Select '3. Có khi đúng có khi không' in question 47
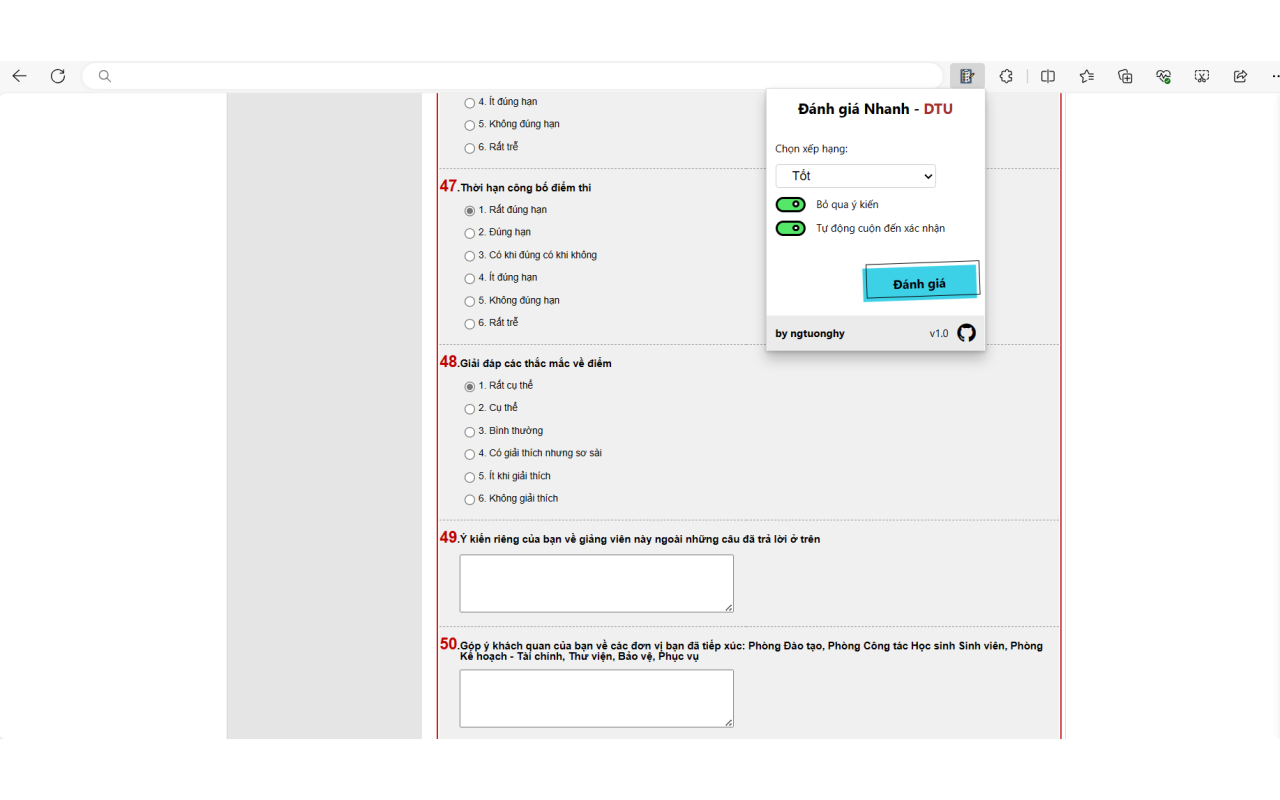1280x800 pixels. [x=470, y=256]
